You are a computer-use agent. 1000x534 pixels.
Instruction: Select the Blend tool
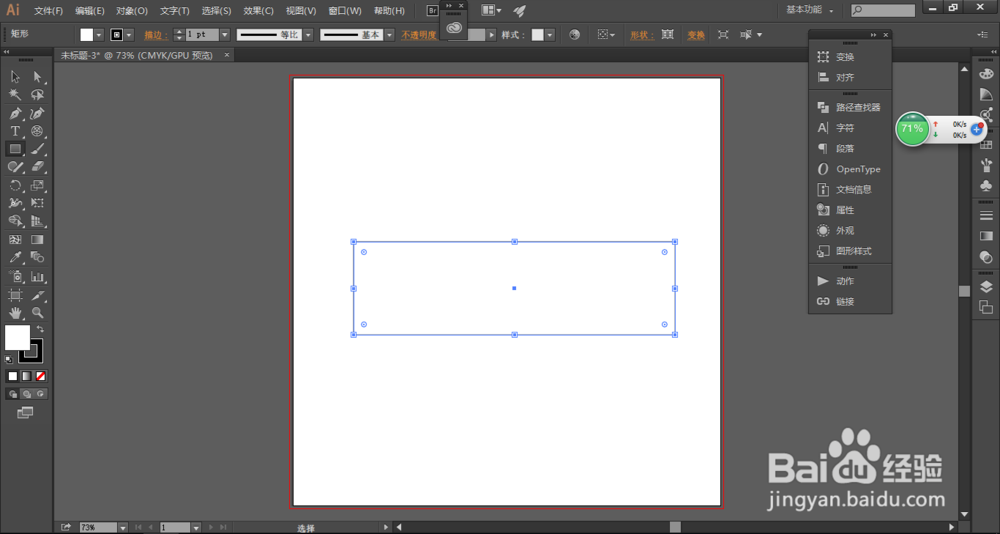point(38,258)
